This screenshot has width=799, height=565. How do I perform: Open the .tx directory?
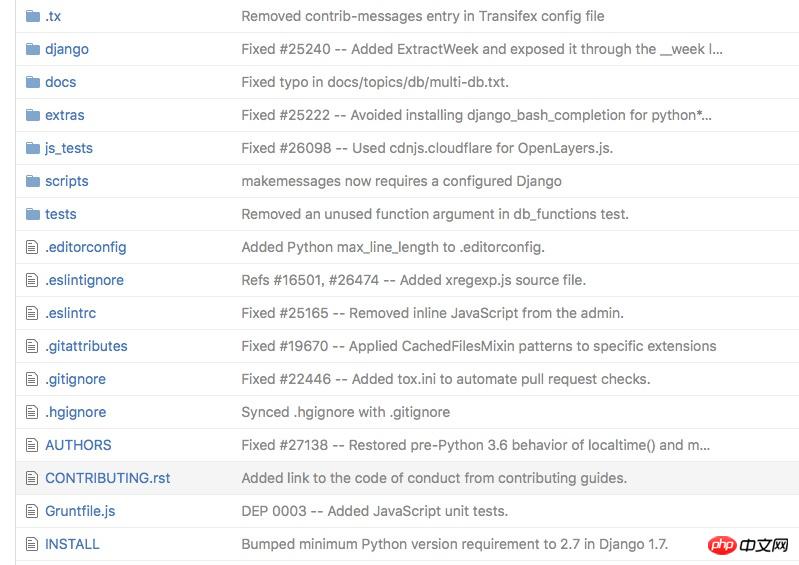coord(53,16)
